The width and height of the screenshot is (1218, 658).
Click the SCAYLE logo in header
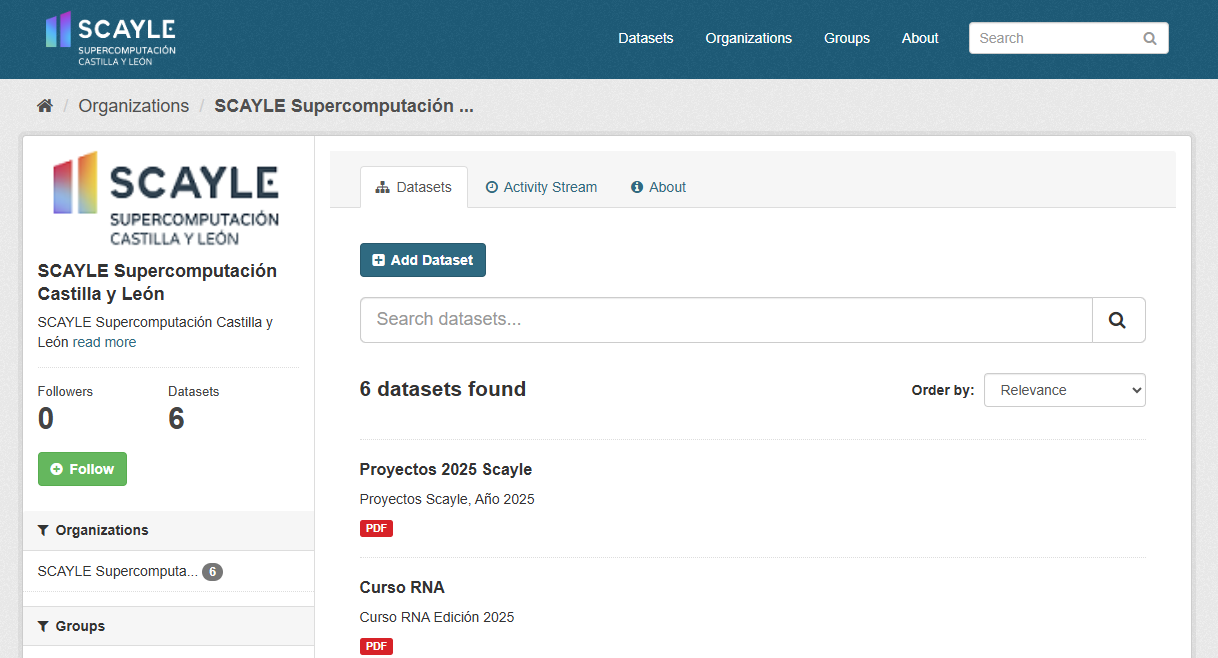pyautogui.click(x=111, y=38)
